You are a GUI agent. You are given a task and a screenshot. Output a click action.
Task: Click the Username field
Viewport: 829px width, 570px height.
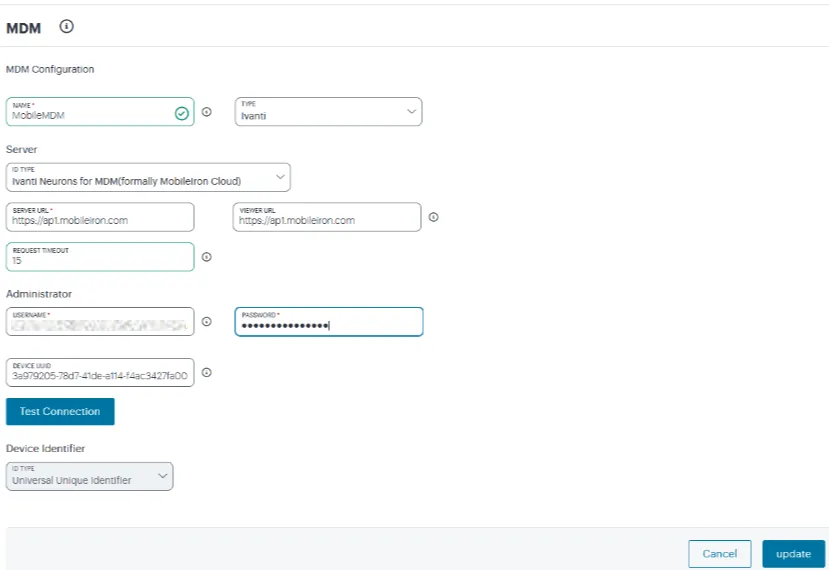(x=100, y=321)
